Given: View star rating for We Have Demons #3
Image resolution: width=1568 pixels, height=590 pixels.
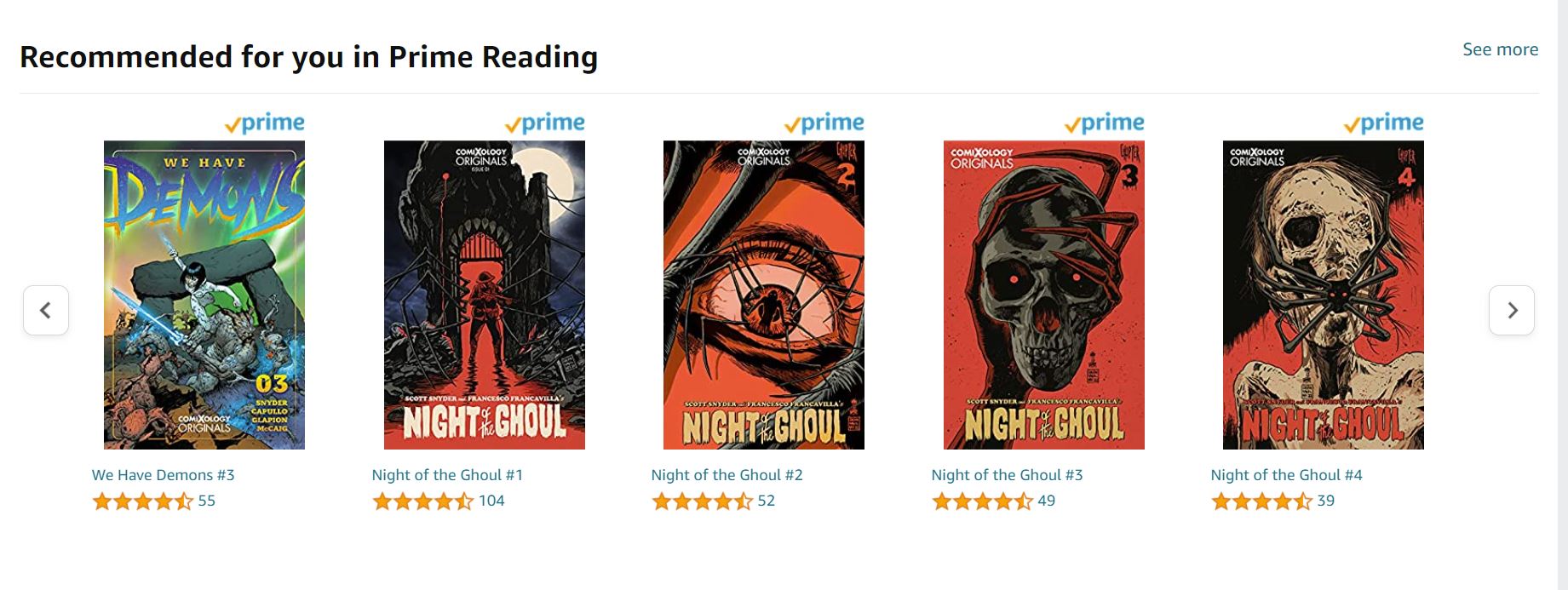Looking at the screenshot, I should (x=143, y=501).
